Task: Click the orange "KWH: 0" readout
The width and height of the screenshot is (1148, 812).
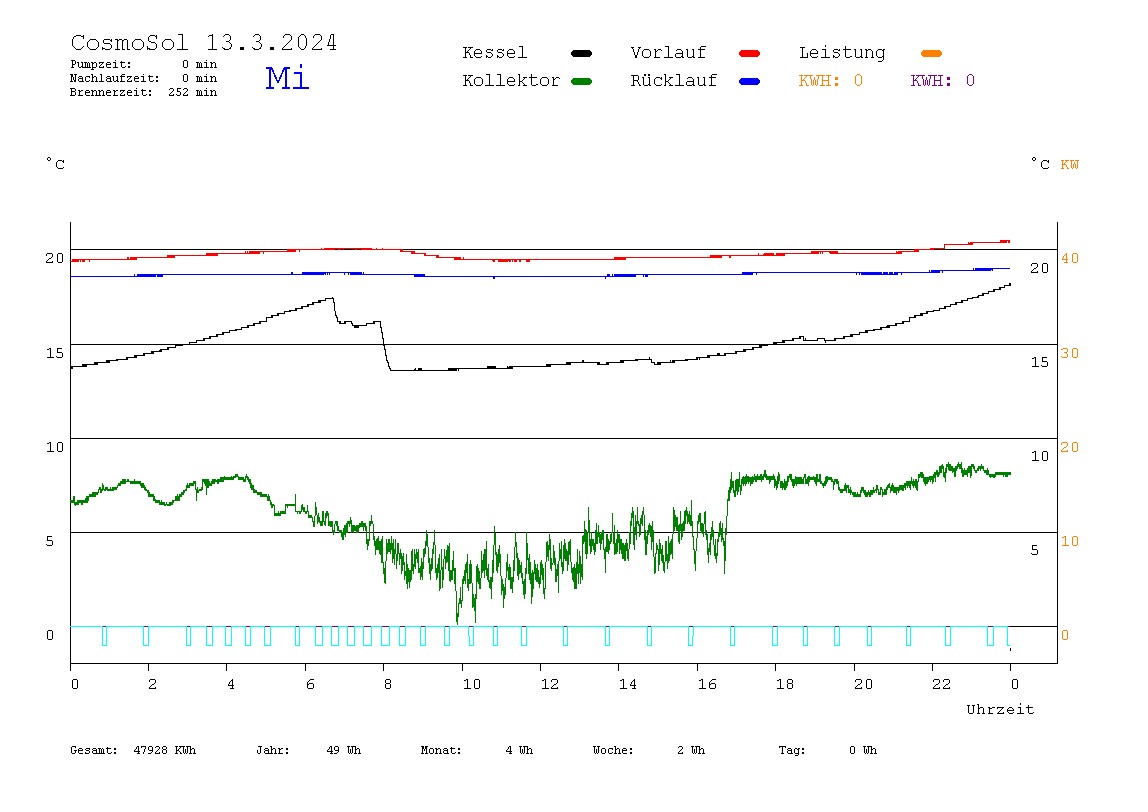Action: [831, 81]
